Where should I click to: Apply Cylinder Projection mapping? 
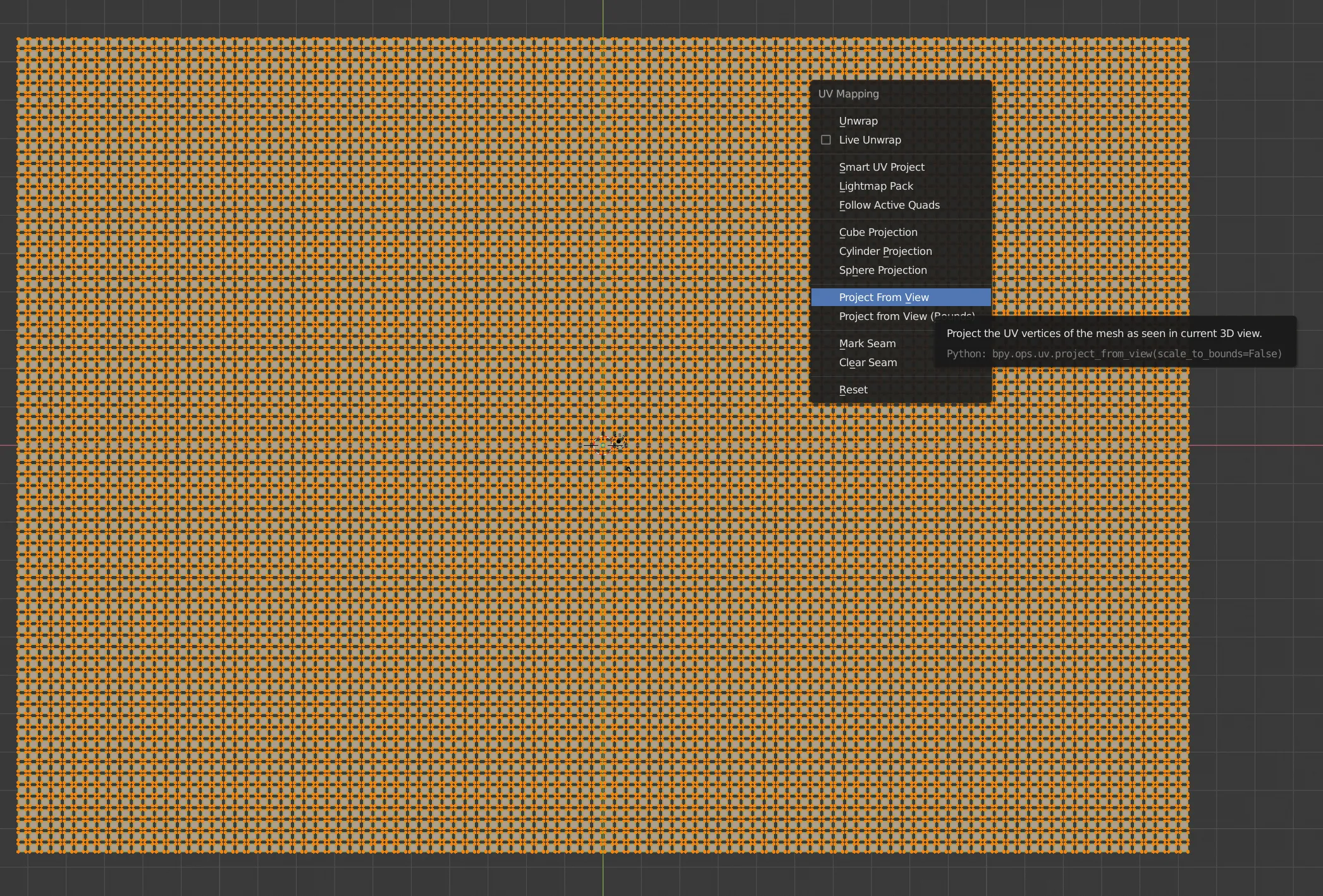[x=885, y=251]
